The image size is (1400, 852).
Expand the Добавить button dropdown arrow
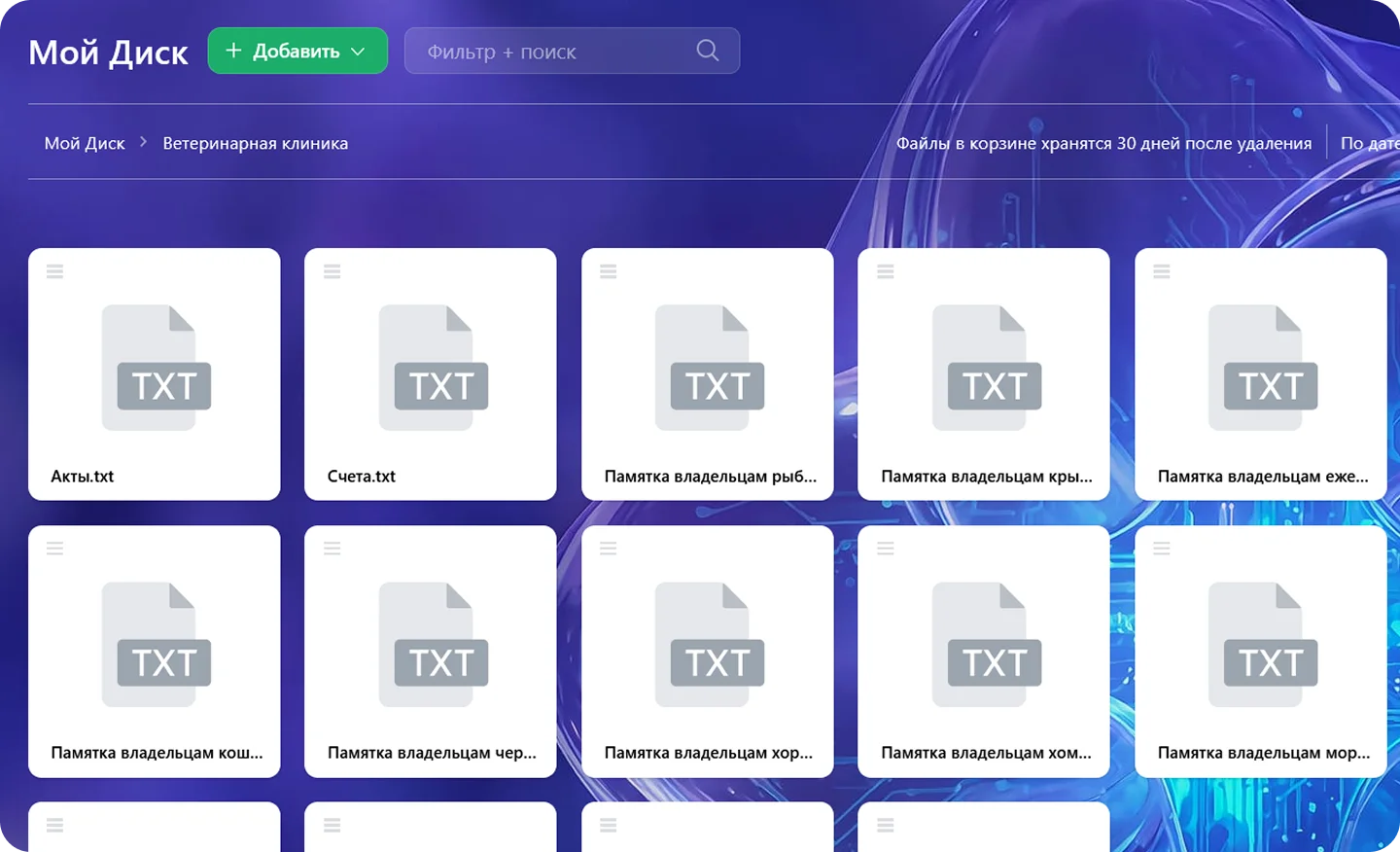pos(358,52)
